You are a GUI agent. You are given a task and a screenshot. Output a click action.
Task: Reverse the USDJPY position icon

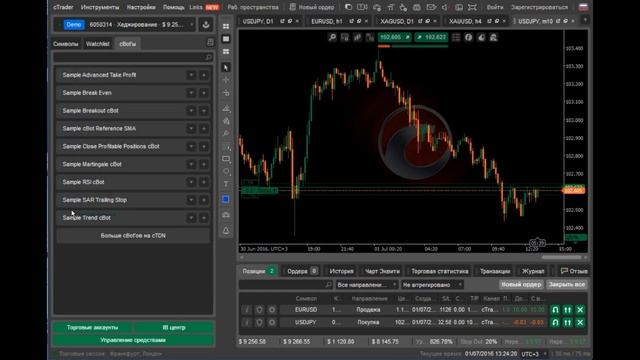555,322
